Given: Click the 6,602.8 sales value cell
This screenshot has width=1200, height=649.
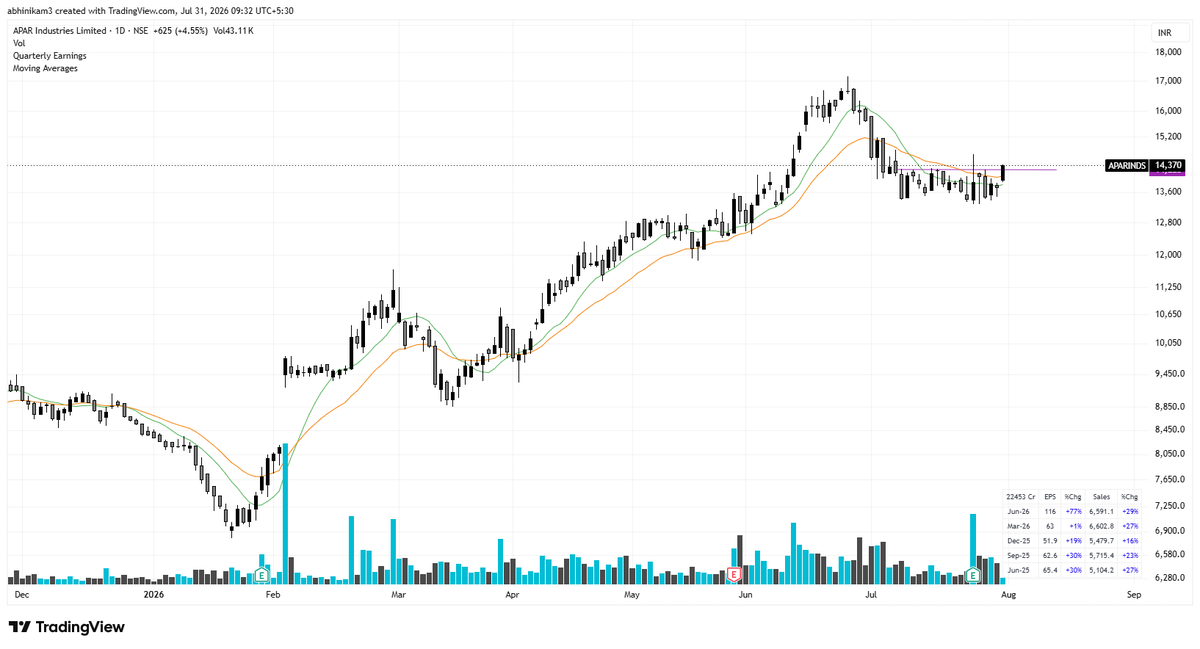Looking at the screenshot, I should [1101, 525].
